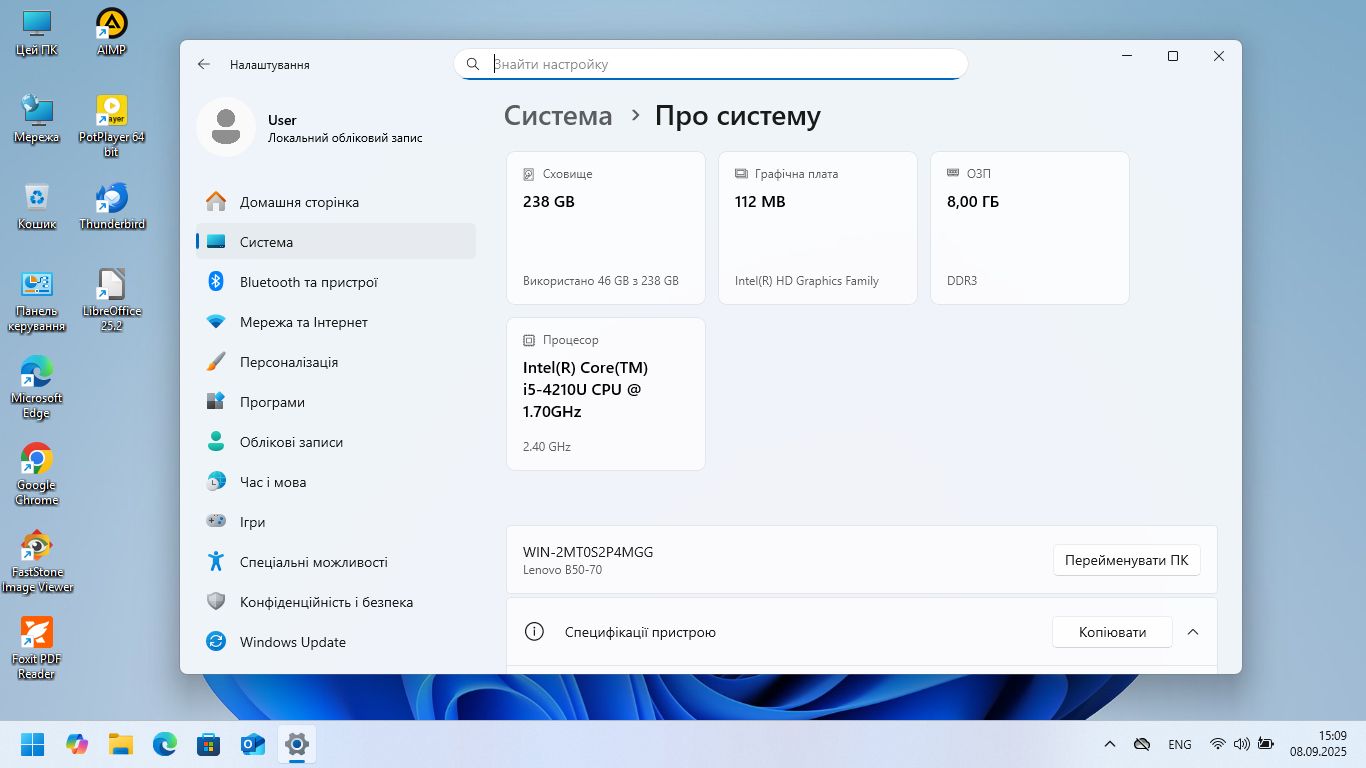Open Програми settings category
The height and width of the screenshot is (768, 1366).
pos(336,402)
